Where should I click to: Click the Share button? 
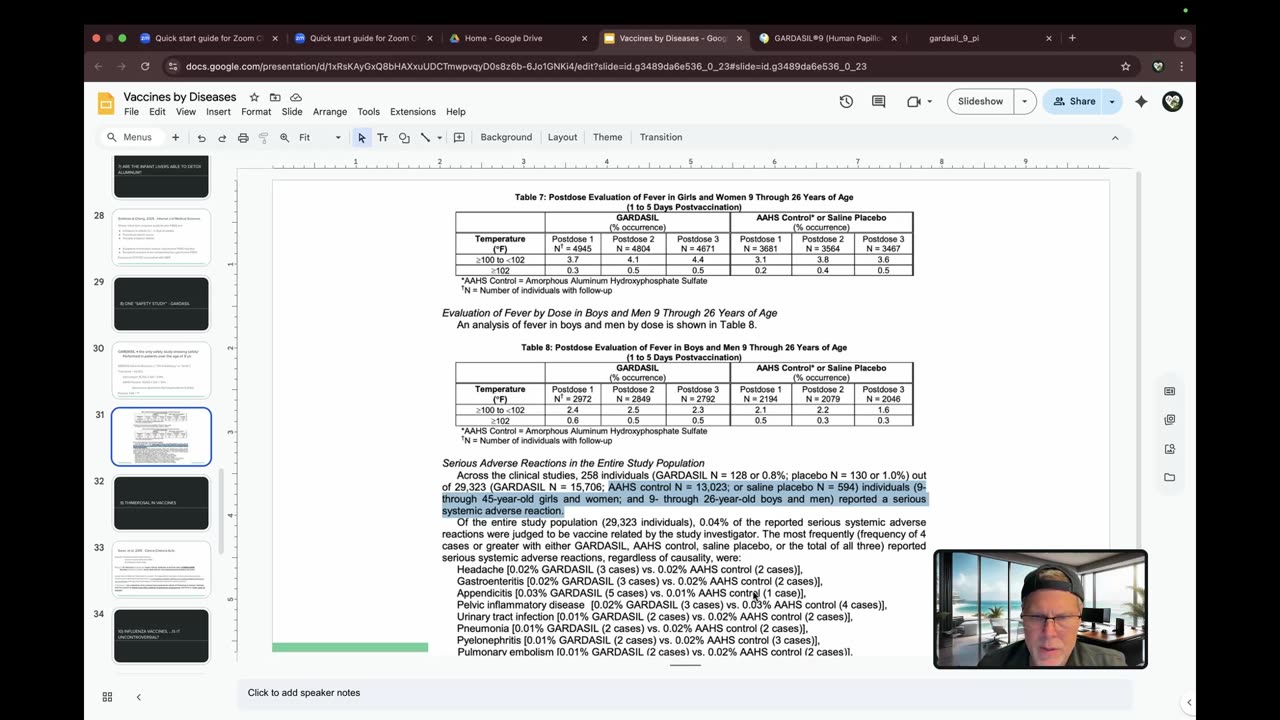(1073, 101)
